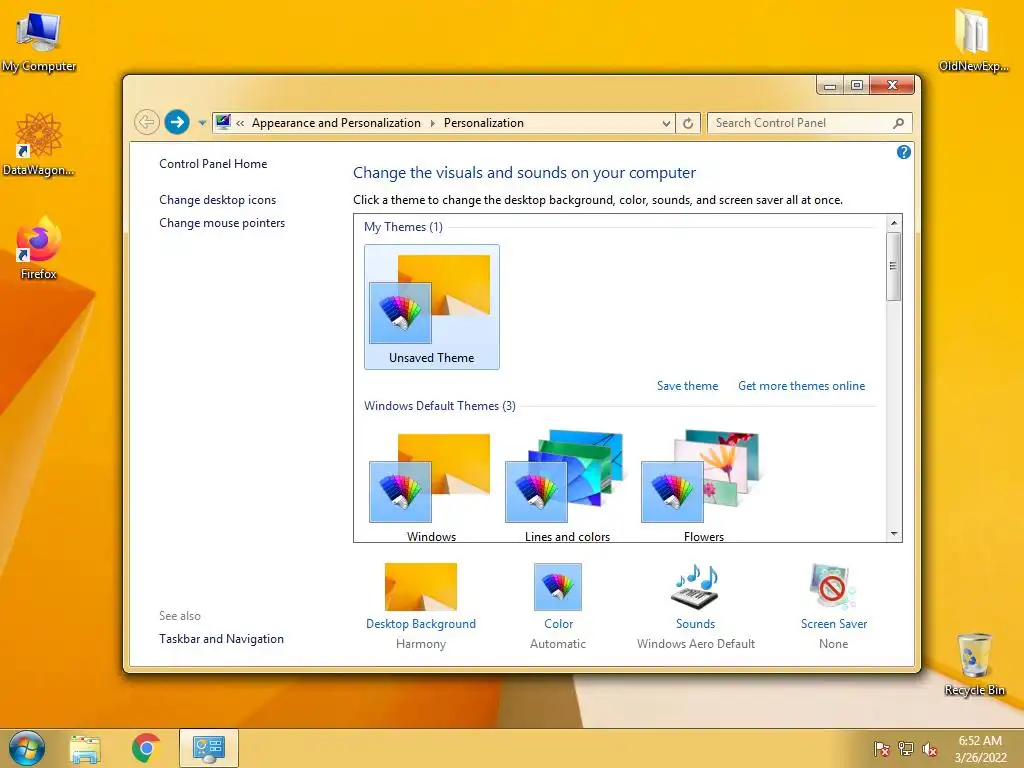
Task: Click the Back navigation arrow
Action: tap(147, 122)
